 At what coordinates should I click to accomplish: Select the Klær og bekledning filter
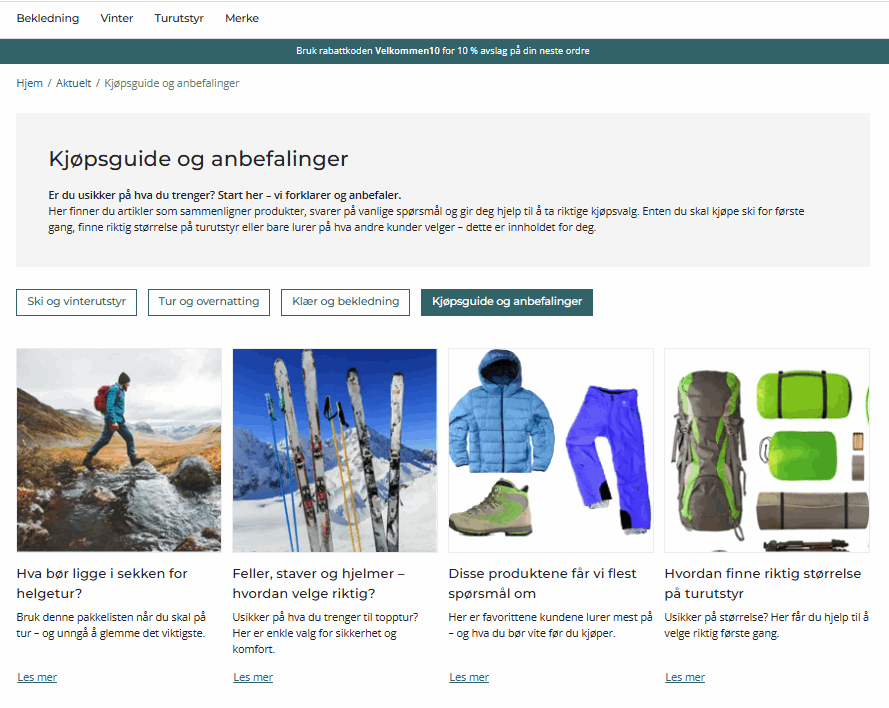tap(345, 302)
